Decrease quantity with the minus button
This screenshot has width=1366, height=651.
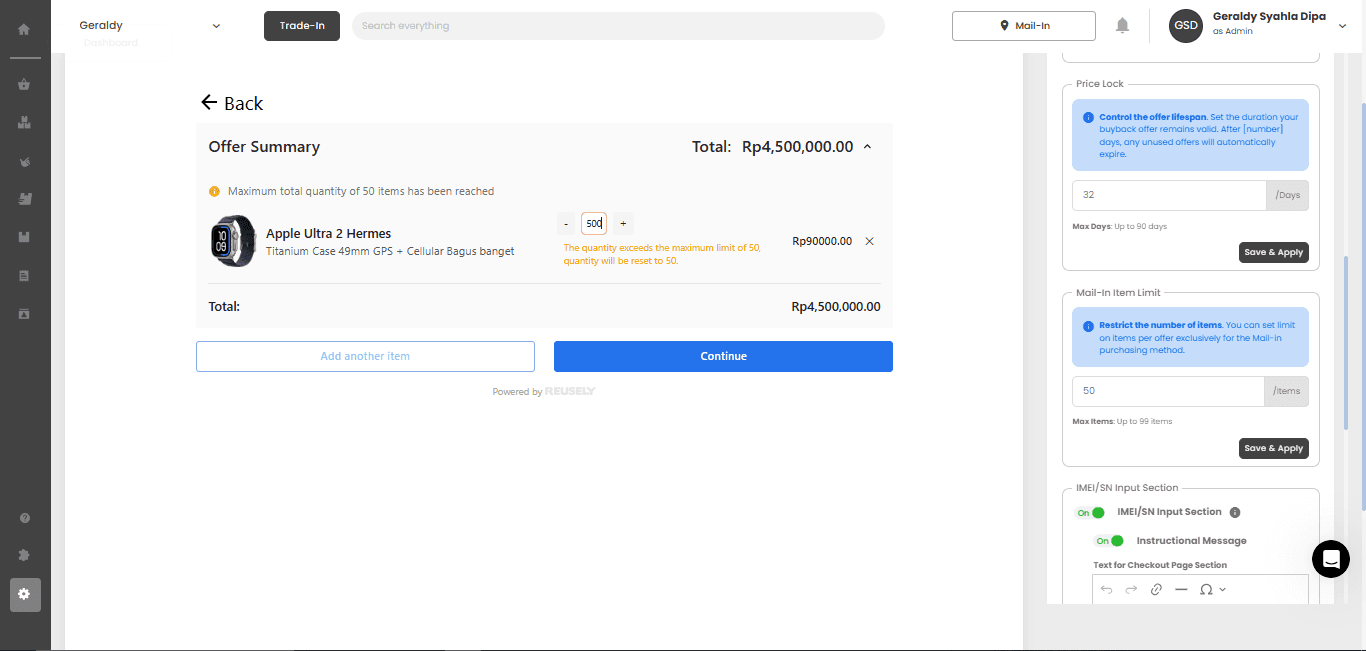[566, 224]
